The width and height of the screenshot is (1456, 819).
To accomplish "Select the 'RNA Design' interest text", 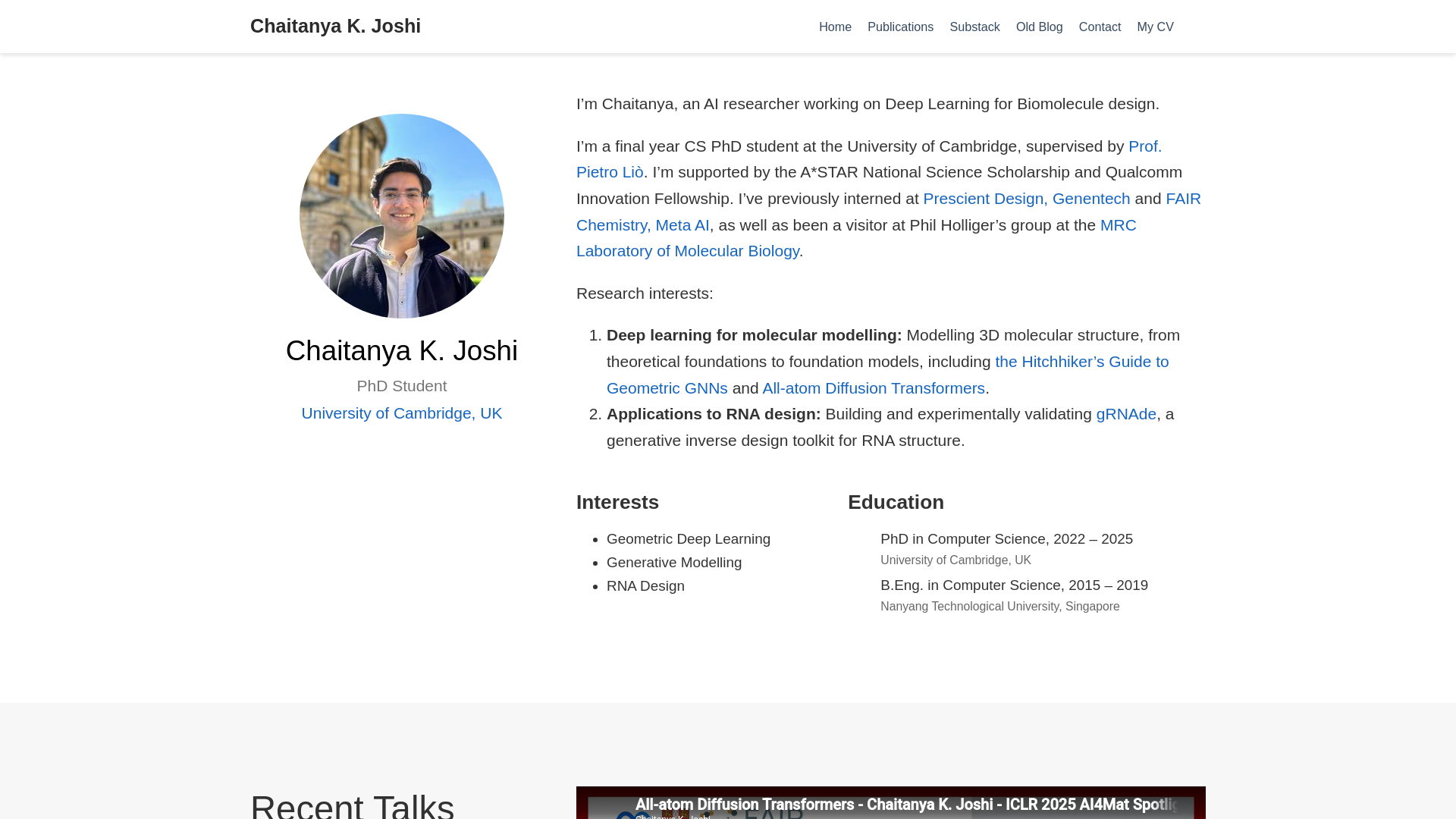I will (x=645, y=586).
